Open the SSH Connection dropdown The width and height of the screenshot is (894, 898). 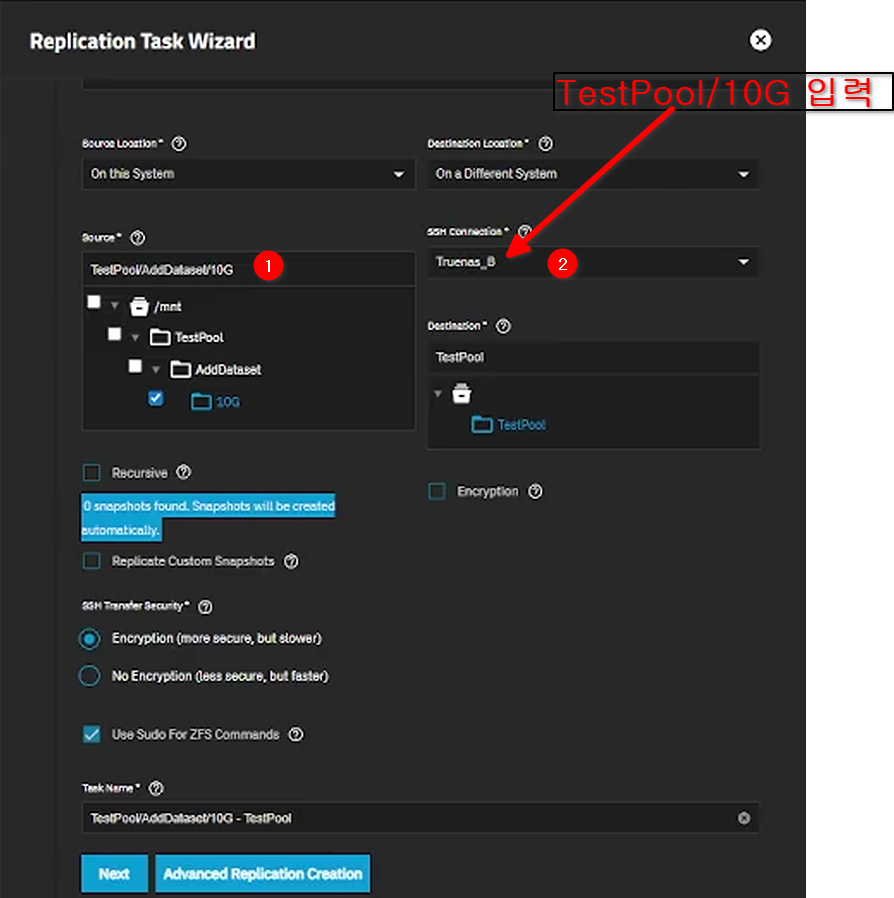[x=592, y=263]
